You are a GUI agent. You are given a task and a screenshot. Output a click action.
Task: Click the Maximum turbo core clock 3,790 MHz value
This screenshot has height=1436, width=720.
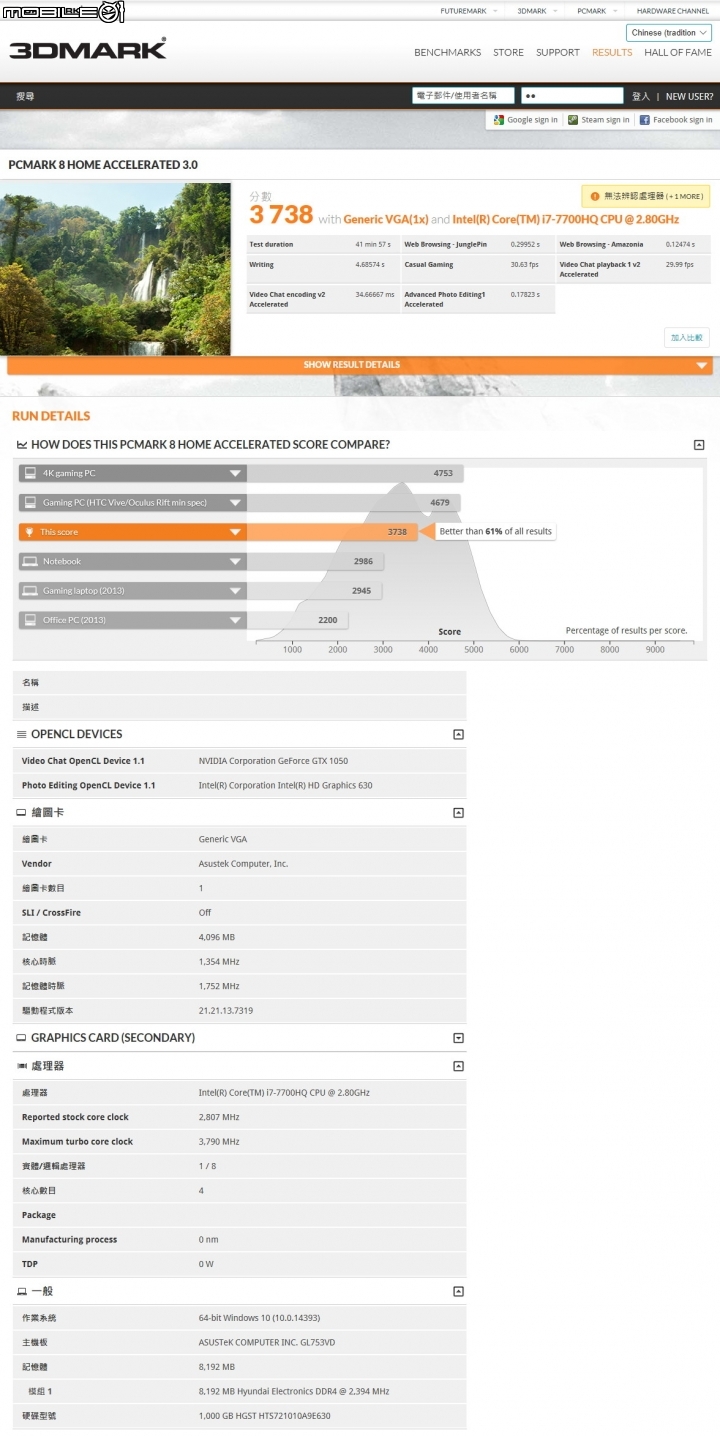click(x=219, y=1142)
